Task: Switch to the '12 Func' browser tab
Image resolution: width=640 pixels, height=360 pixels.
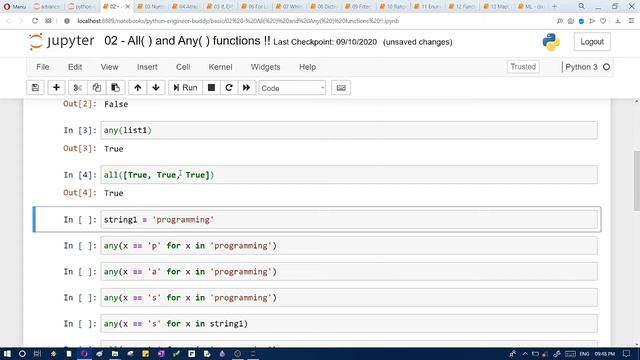Action: point(462,7)
